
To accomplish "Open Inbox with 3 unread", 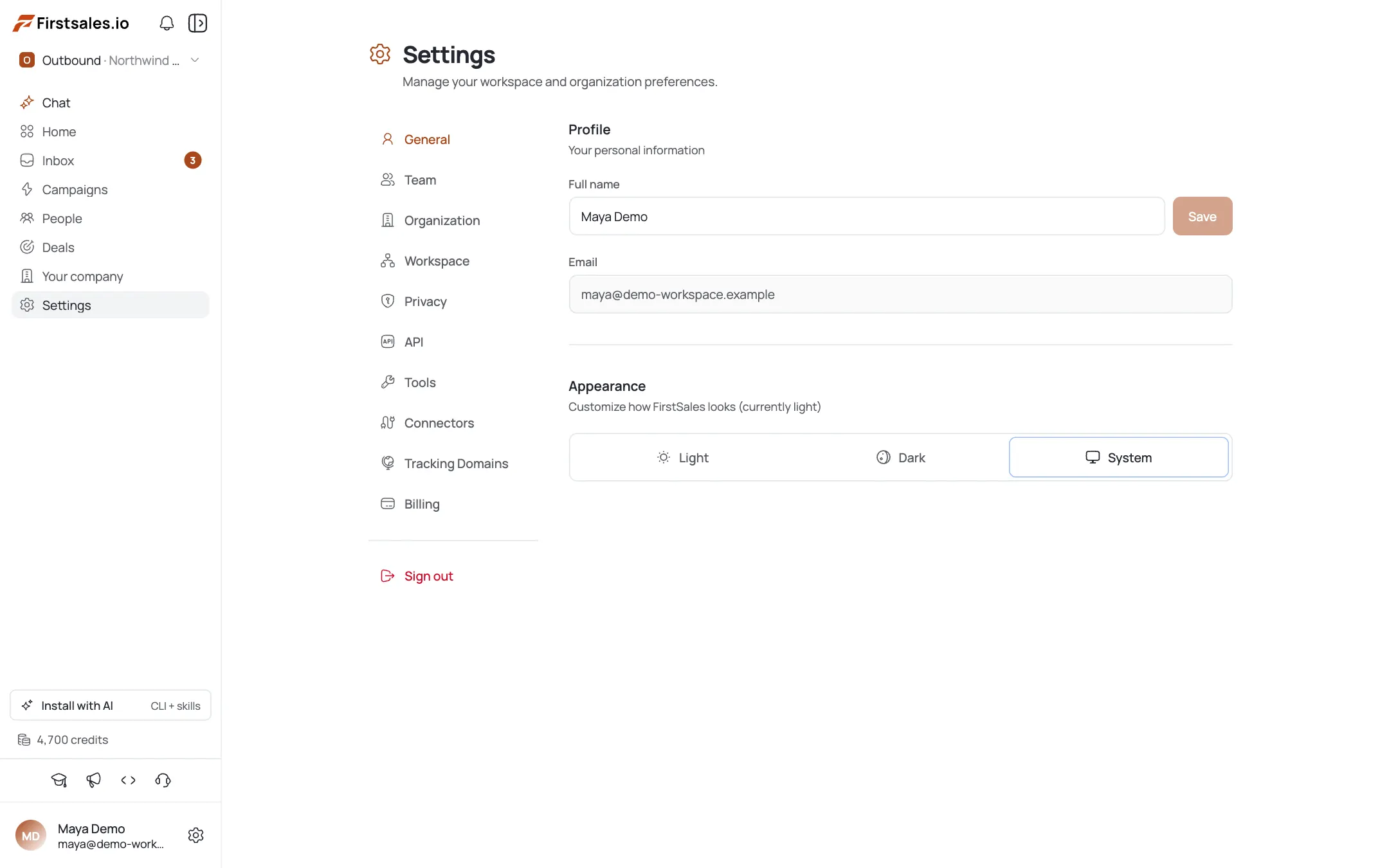I will (111, 161).
